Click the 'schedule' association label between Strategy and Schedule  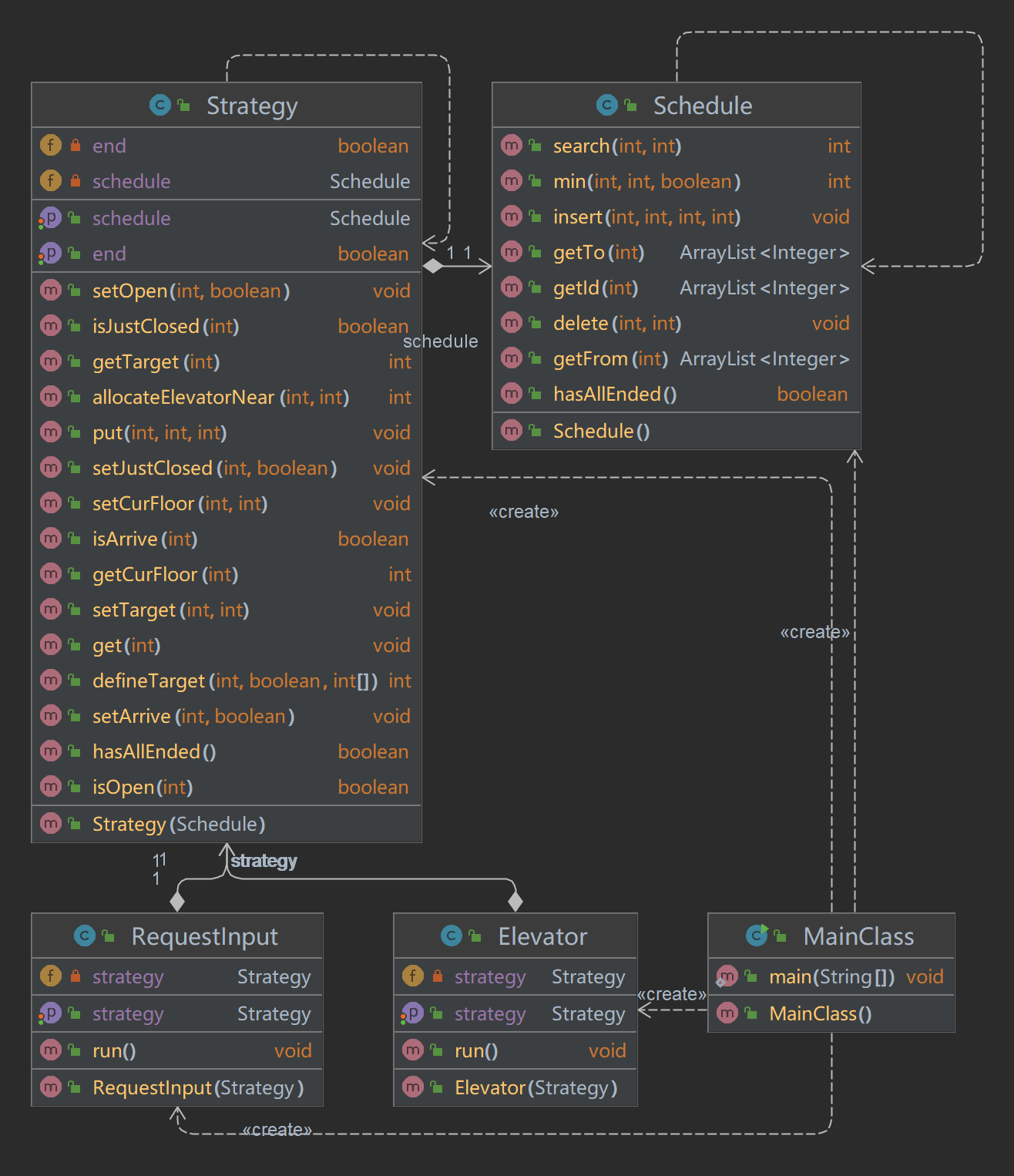coord(441,341)
